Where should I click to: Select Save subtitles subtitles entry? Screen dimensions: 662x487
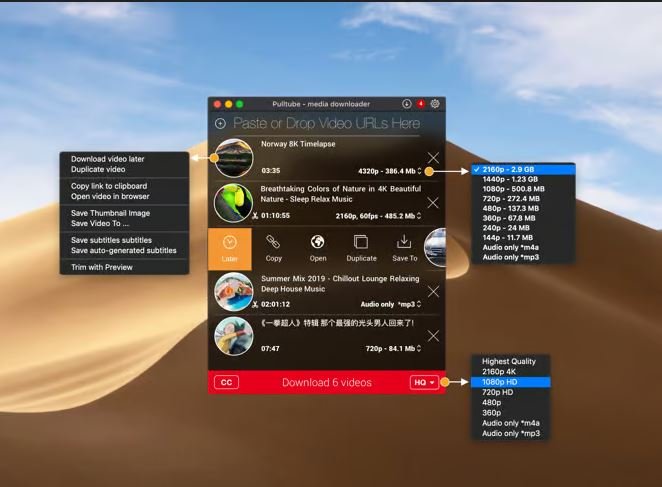124,240
